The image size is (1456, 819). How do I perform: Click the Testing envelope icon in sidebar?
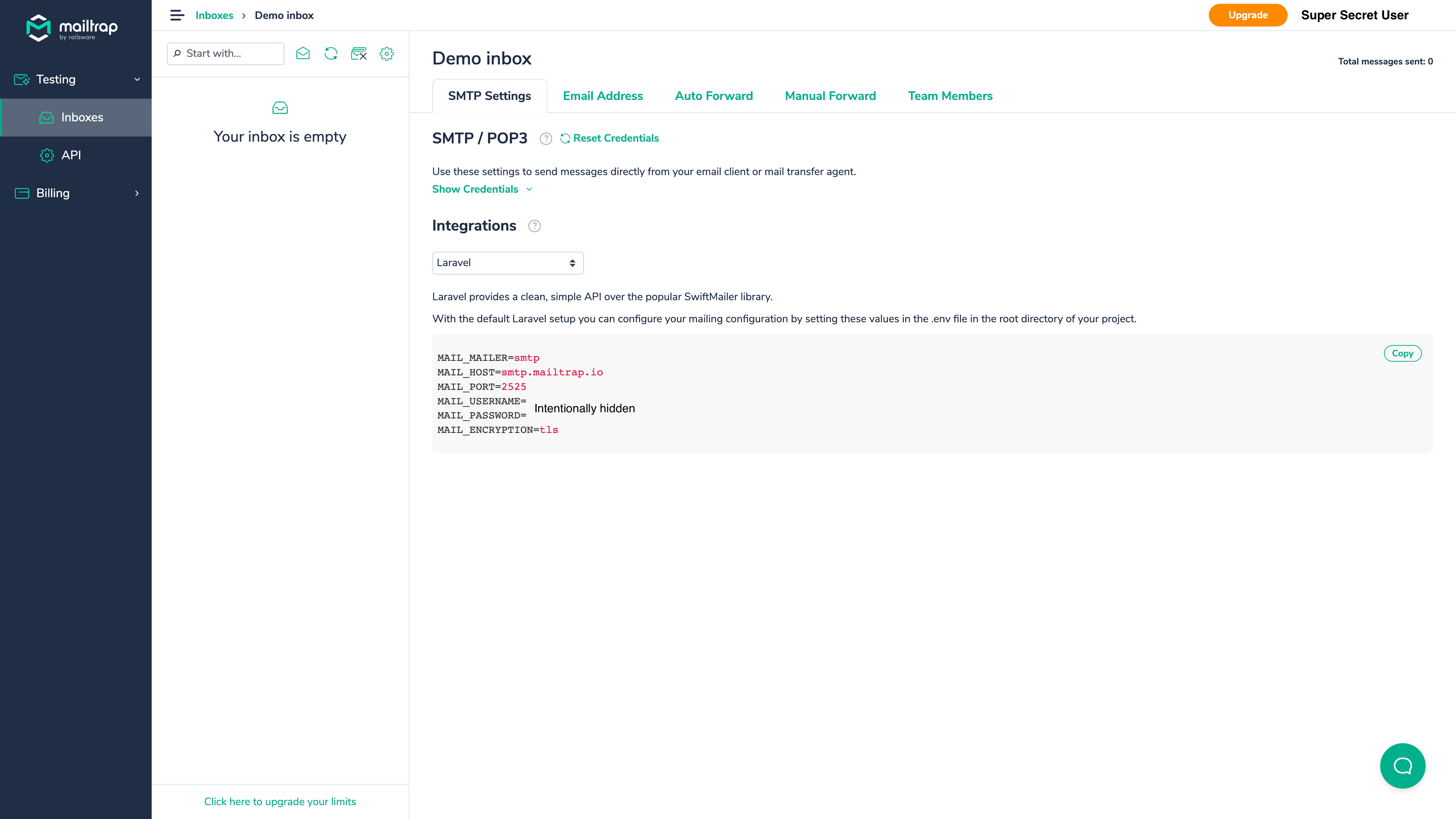(22, 80)
